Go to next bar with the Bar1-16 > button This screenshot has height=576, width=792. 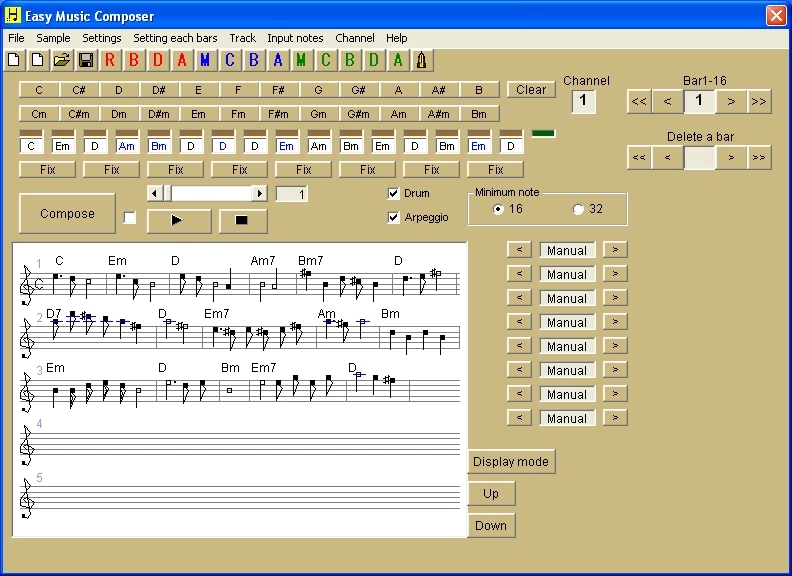(x=731, y=101)
